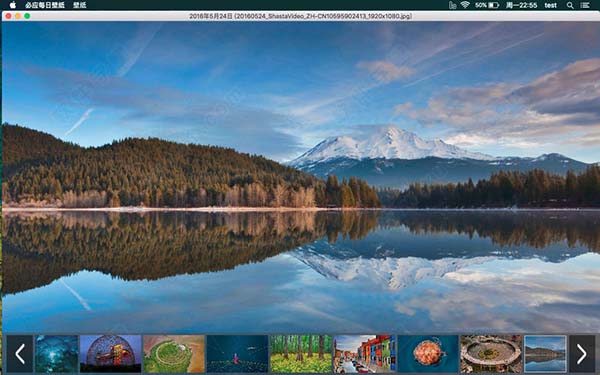Open the clock showing 周一 22:55

(522, 5)
